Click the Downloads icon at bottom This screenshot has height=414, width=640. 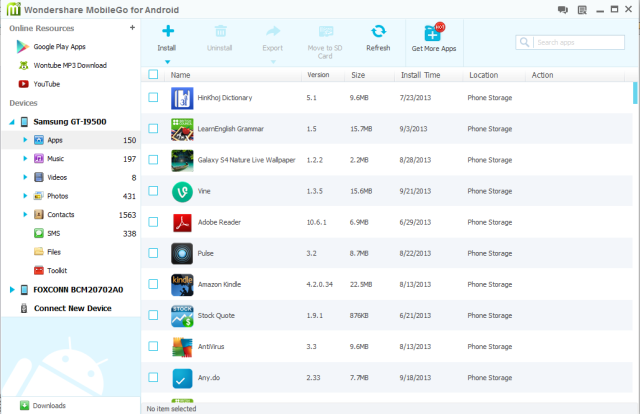coord(24,405)
